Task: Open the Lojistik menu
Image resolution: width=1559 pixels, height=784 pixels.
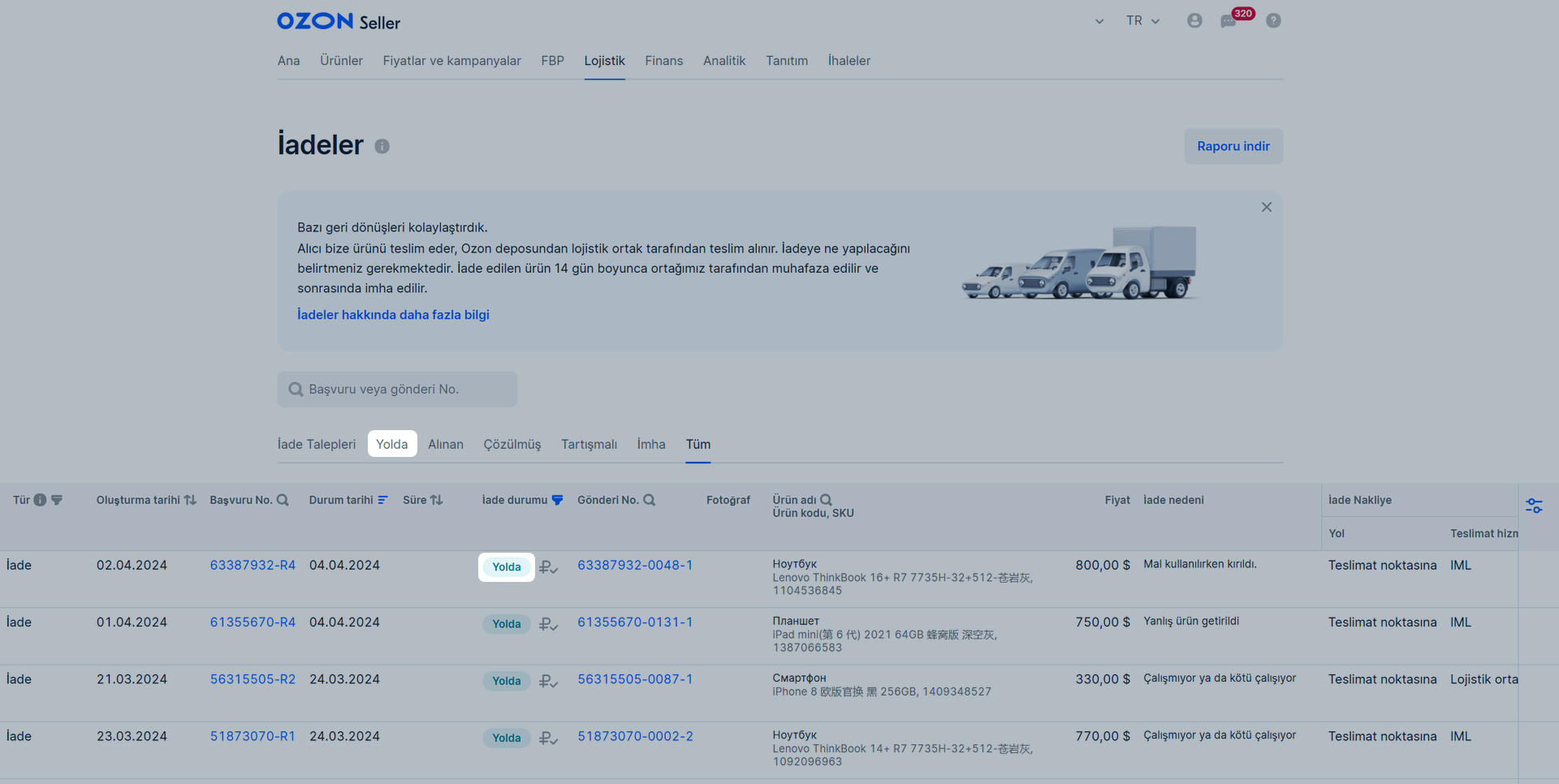Action: click(x=604, y=61)
